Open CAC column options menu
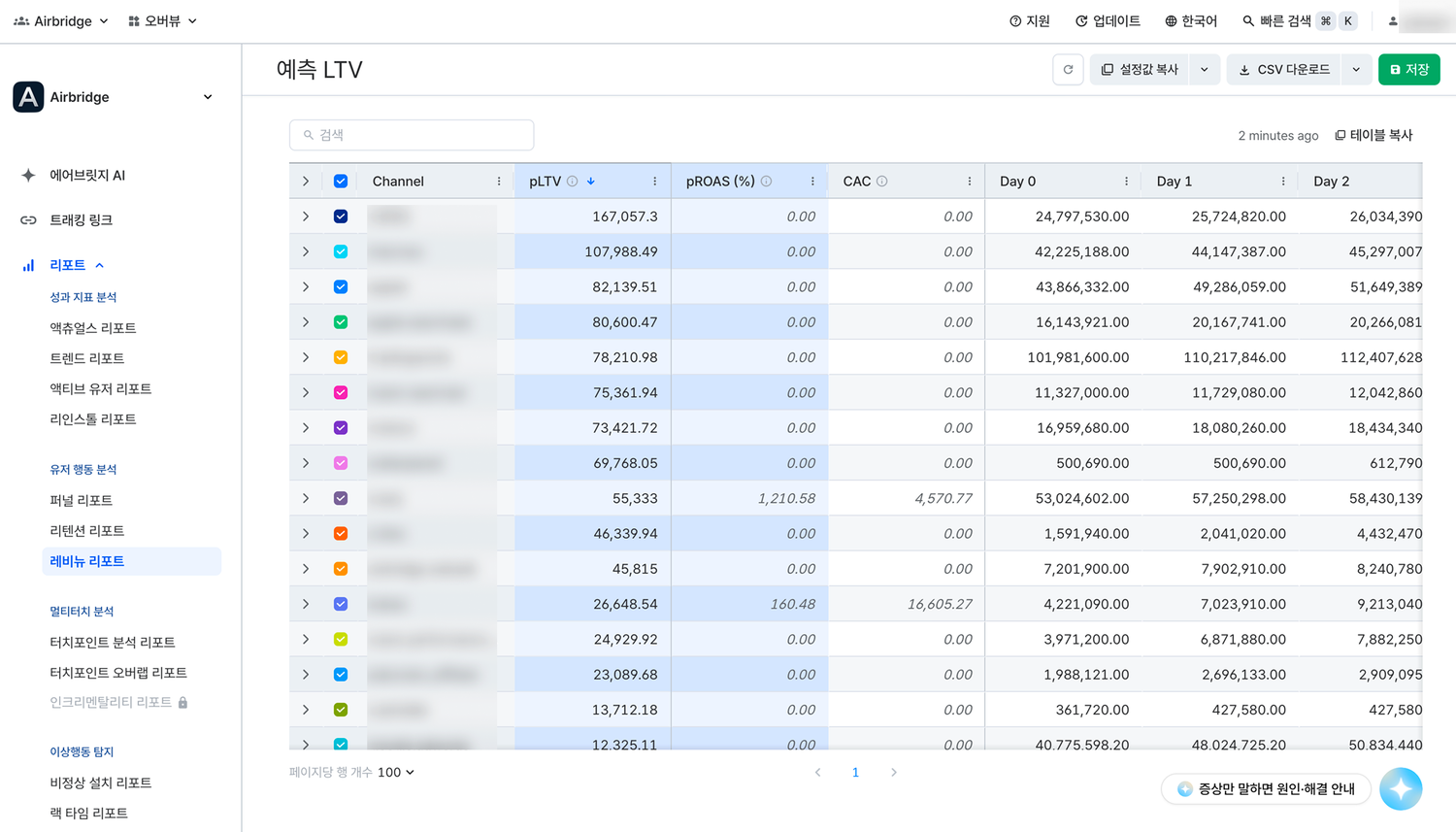 (970, 182)
